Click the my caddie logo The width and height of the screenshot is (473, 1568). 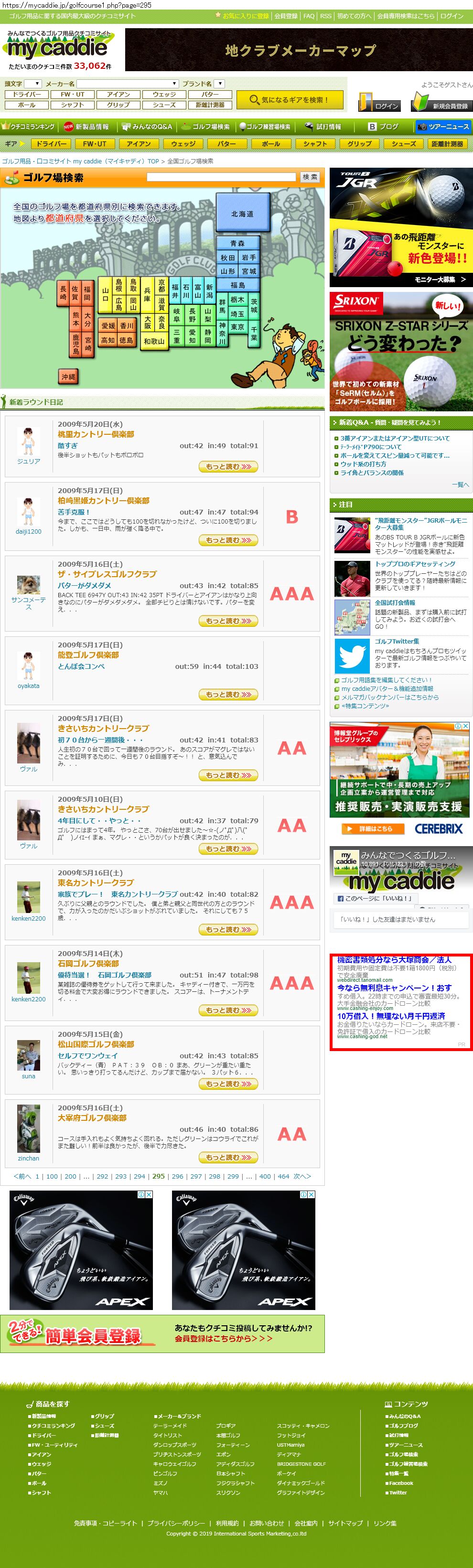[58, 48]
